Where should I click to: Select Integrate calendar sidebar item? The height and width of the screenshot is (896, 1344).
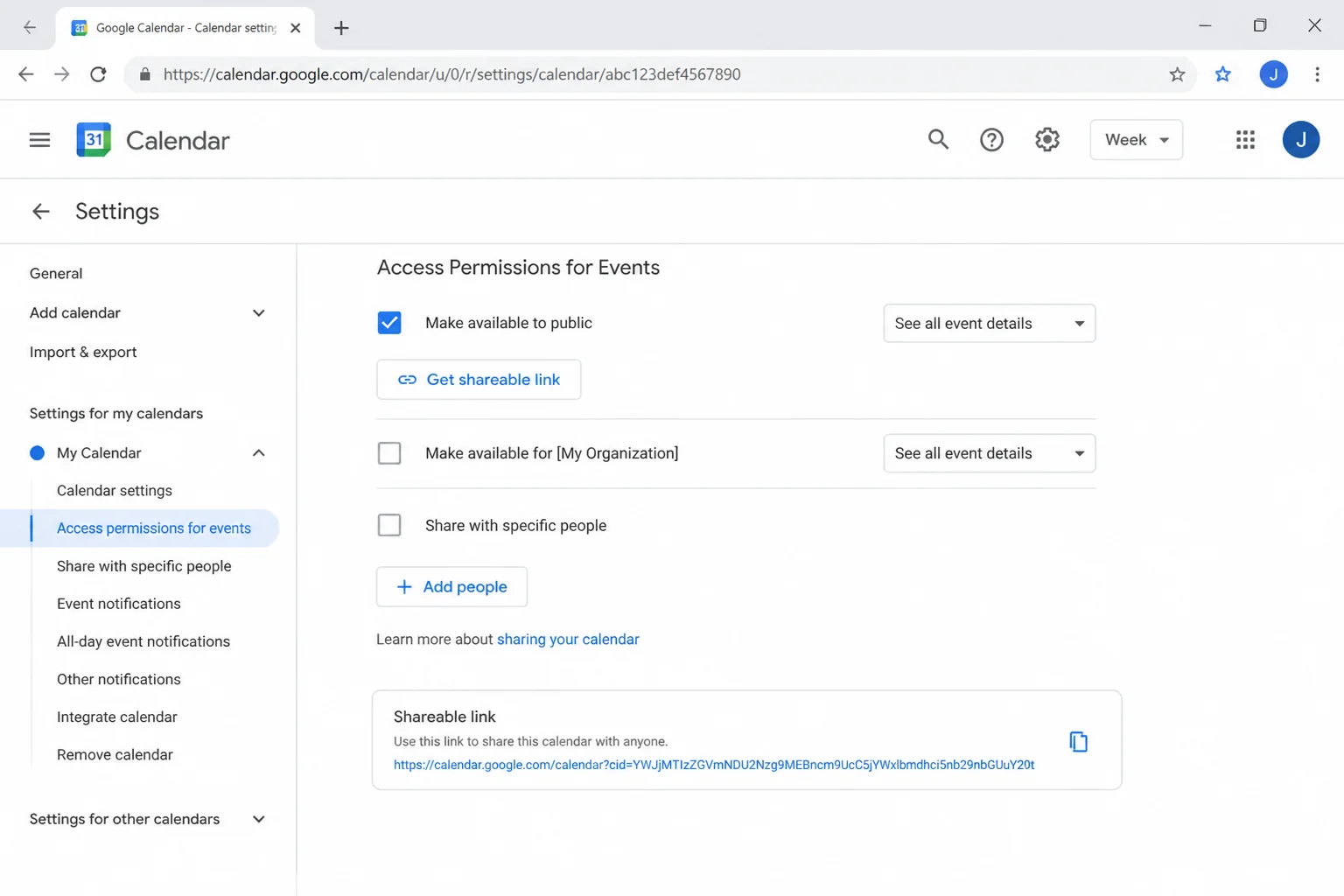(117, 717)
